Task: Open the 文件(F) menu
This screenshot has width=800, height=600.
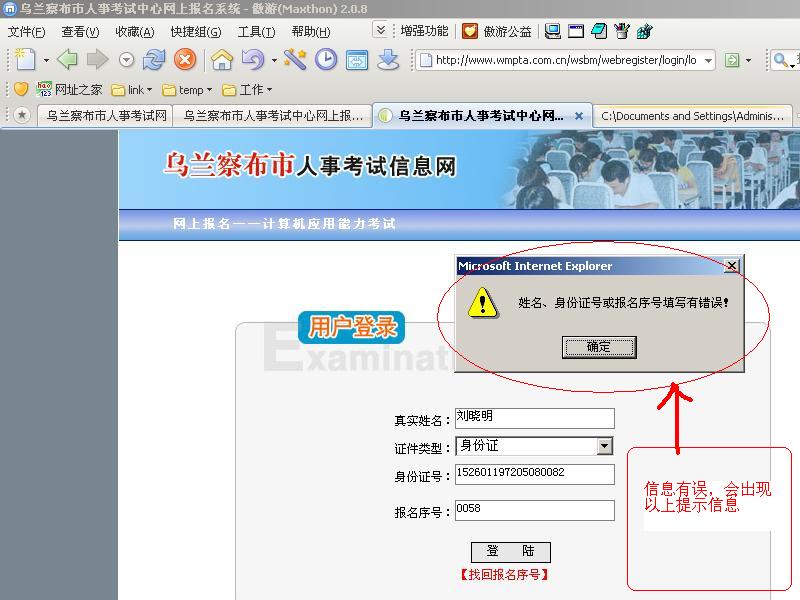Action: pyautogui.click(x=27, y=32)
